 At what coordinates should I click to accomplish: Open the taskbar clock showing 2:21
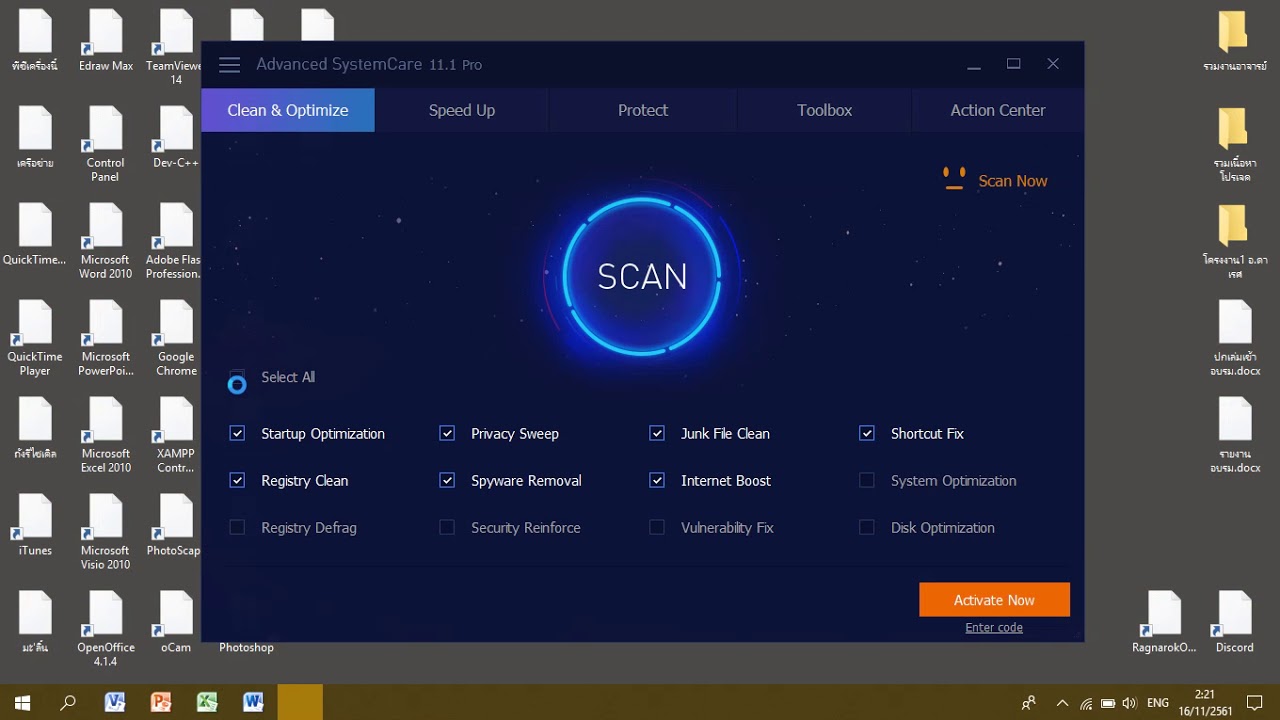point(1205,703)
